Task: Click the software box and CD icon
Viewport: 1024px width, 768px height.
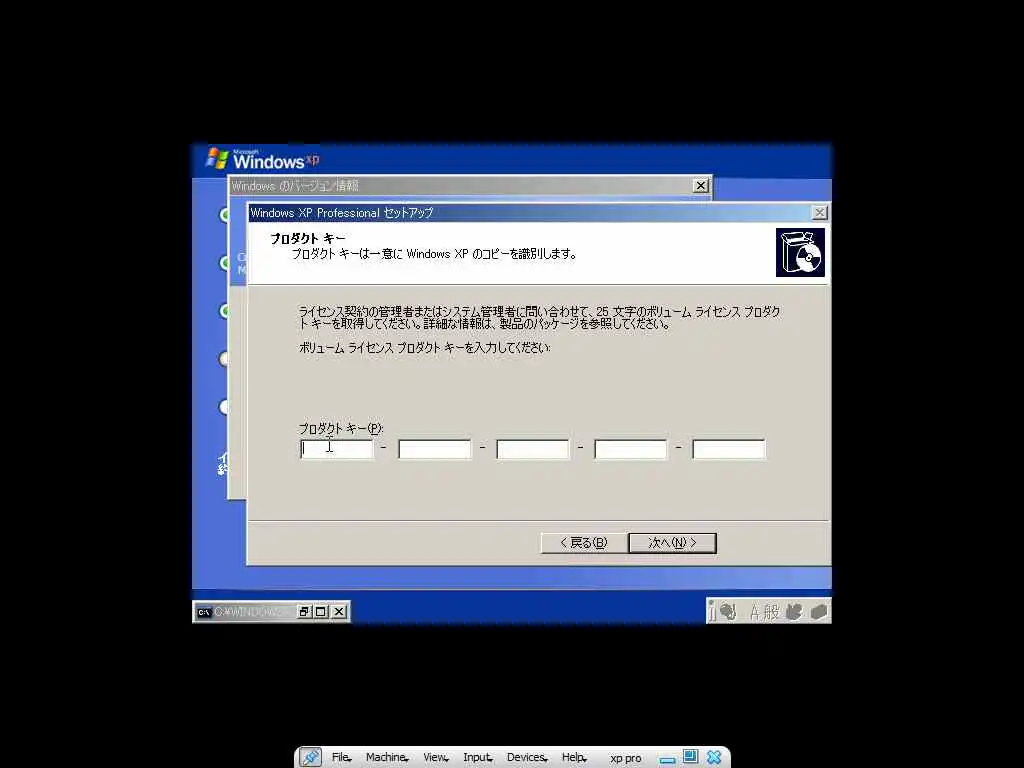Action: coord(800,252)
